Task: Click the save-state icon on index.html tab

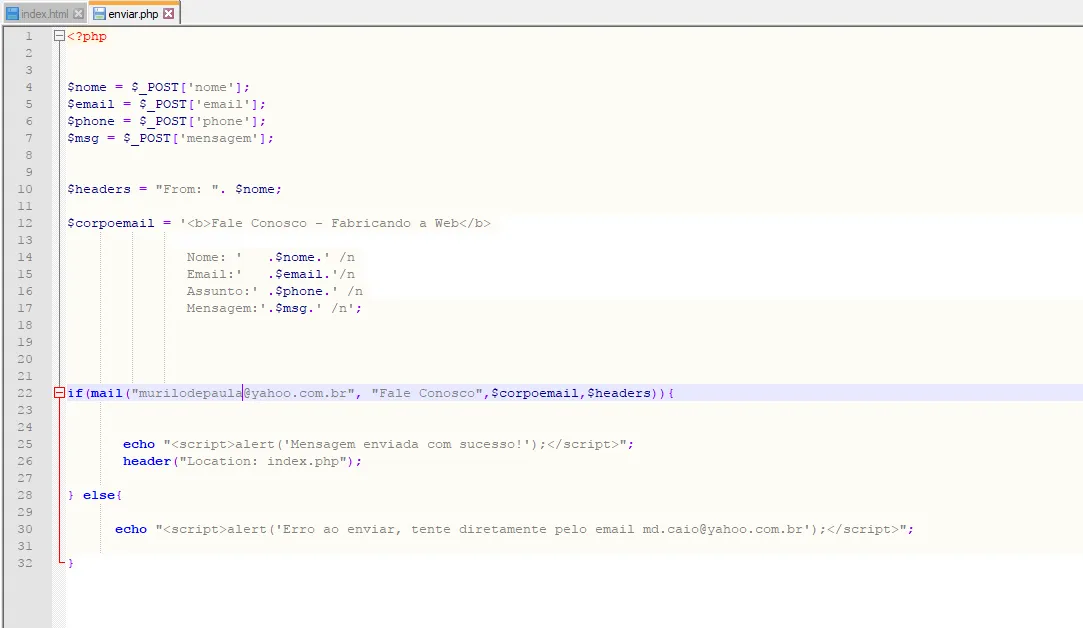Action: (x=13, y=14)
